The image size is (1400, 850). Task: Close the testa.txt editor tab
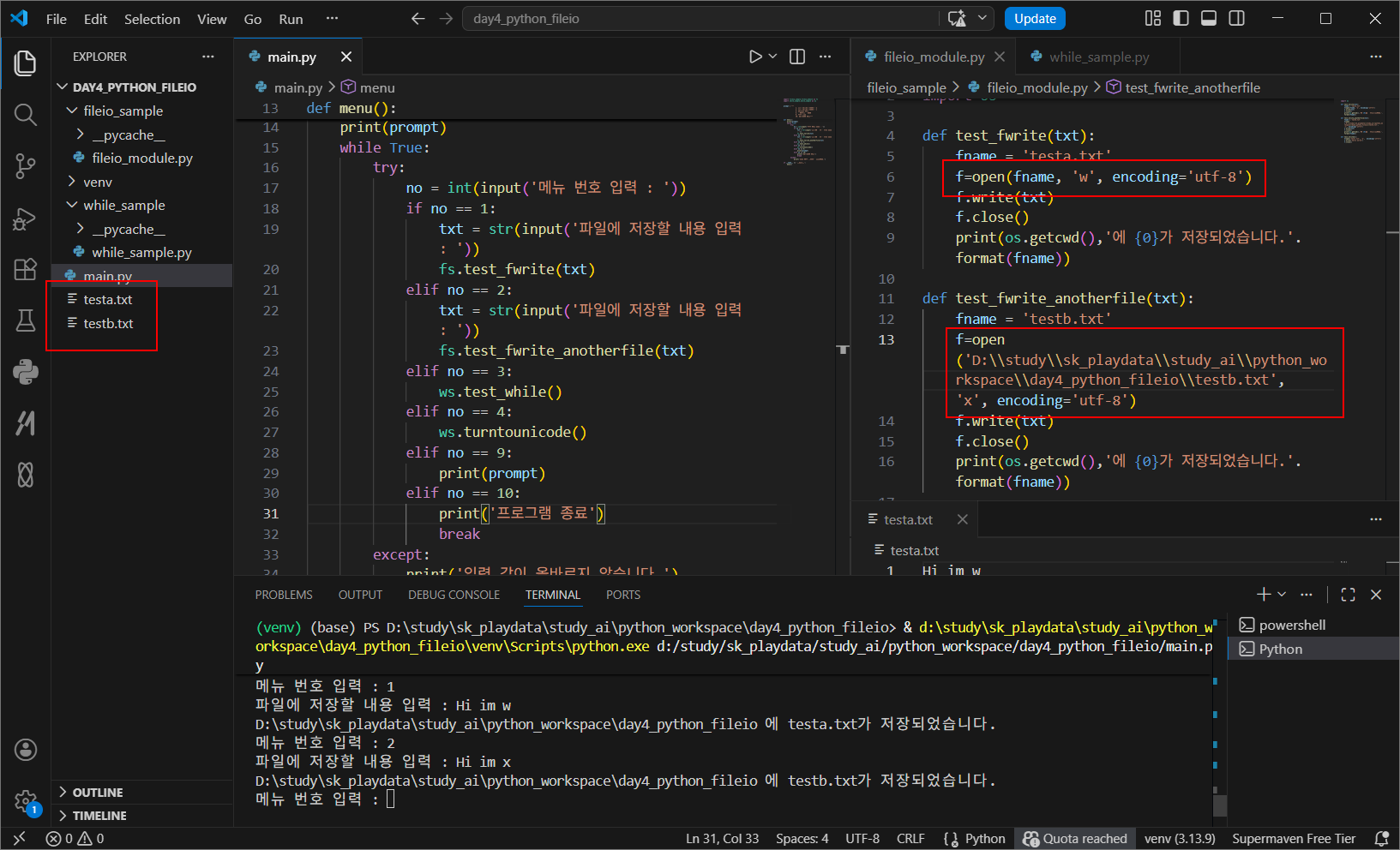pos(963,519)
